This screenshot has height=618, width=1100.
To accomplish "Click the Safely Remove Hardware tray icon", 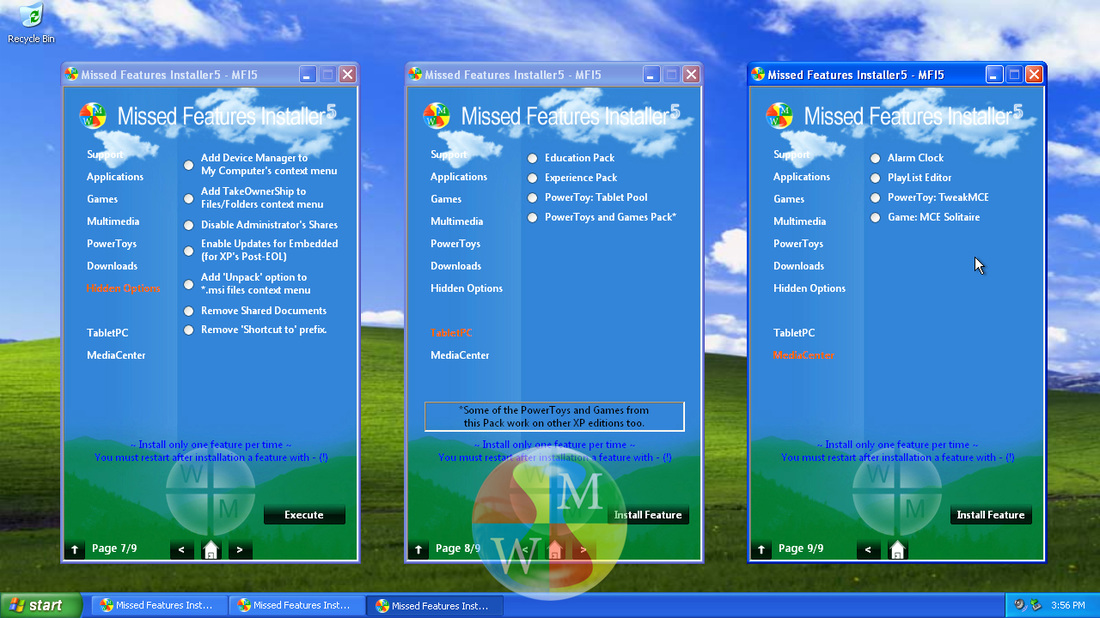I will [x=1036, y=605].
